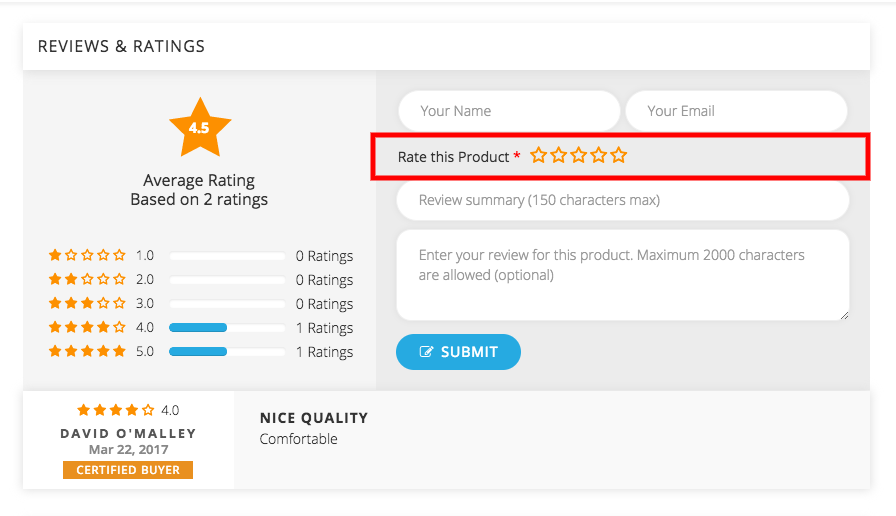
Task: Click the Nice Quality review title
Action: [314, 418]
